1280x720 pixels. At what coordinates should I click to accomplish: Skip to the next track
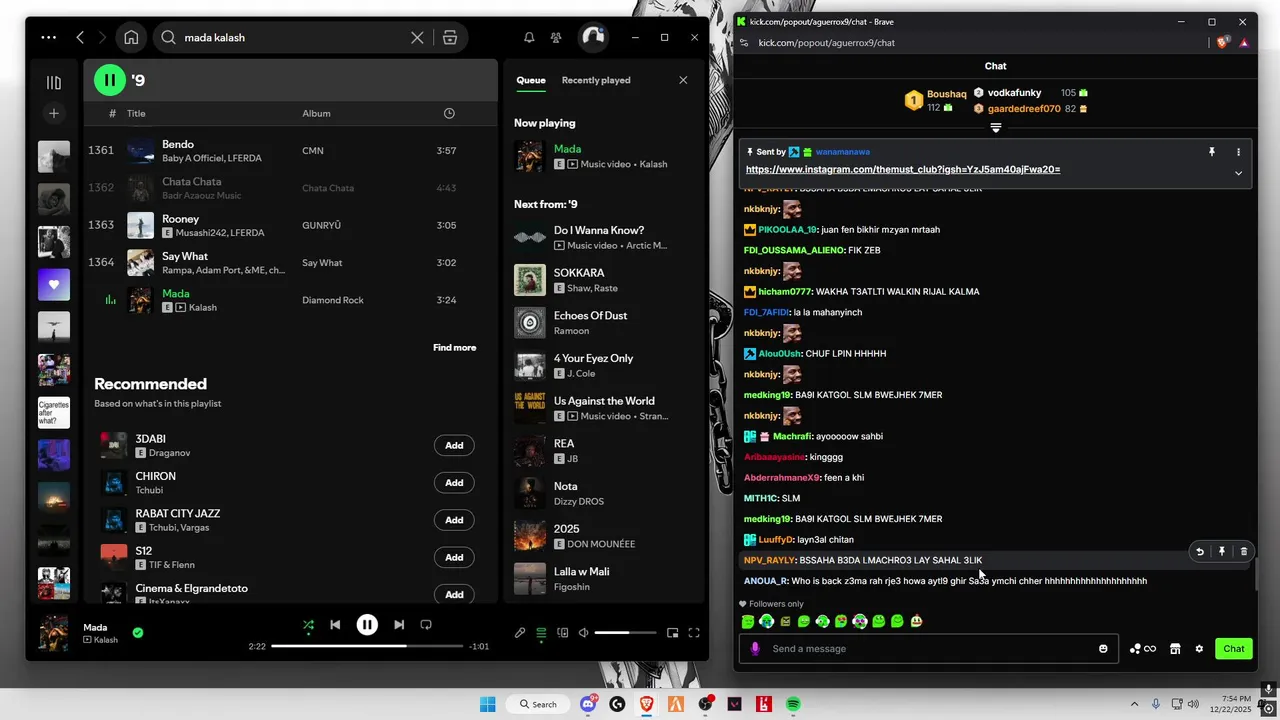[399, 625]
